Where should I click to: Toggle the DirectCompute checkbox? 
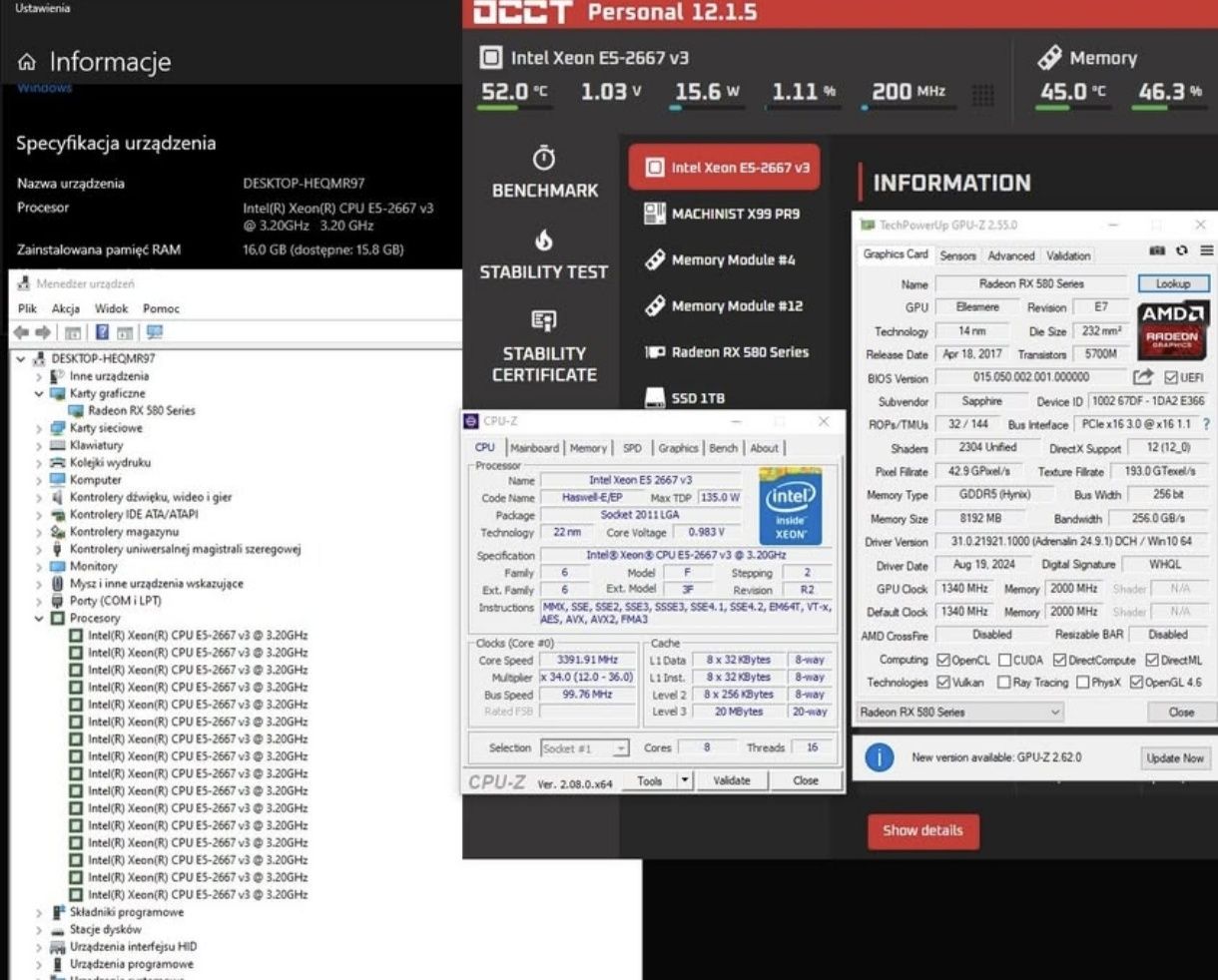tap(1060, 660)
